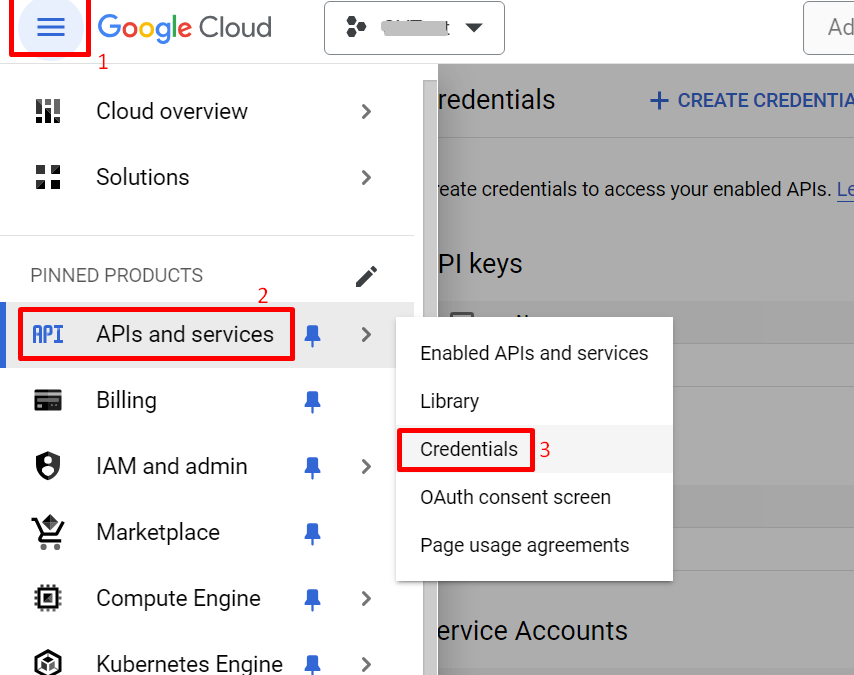The height and width of the screenshot is (675, 854).
Task: Expand the Compute Engine submenu chevron
Action: [x=366, y=598]
